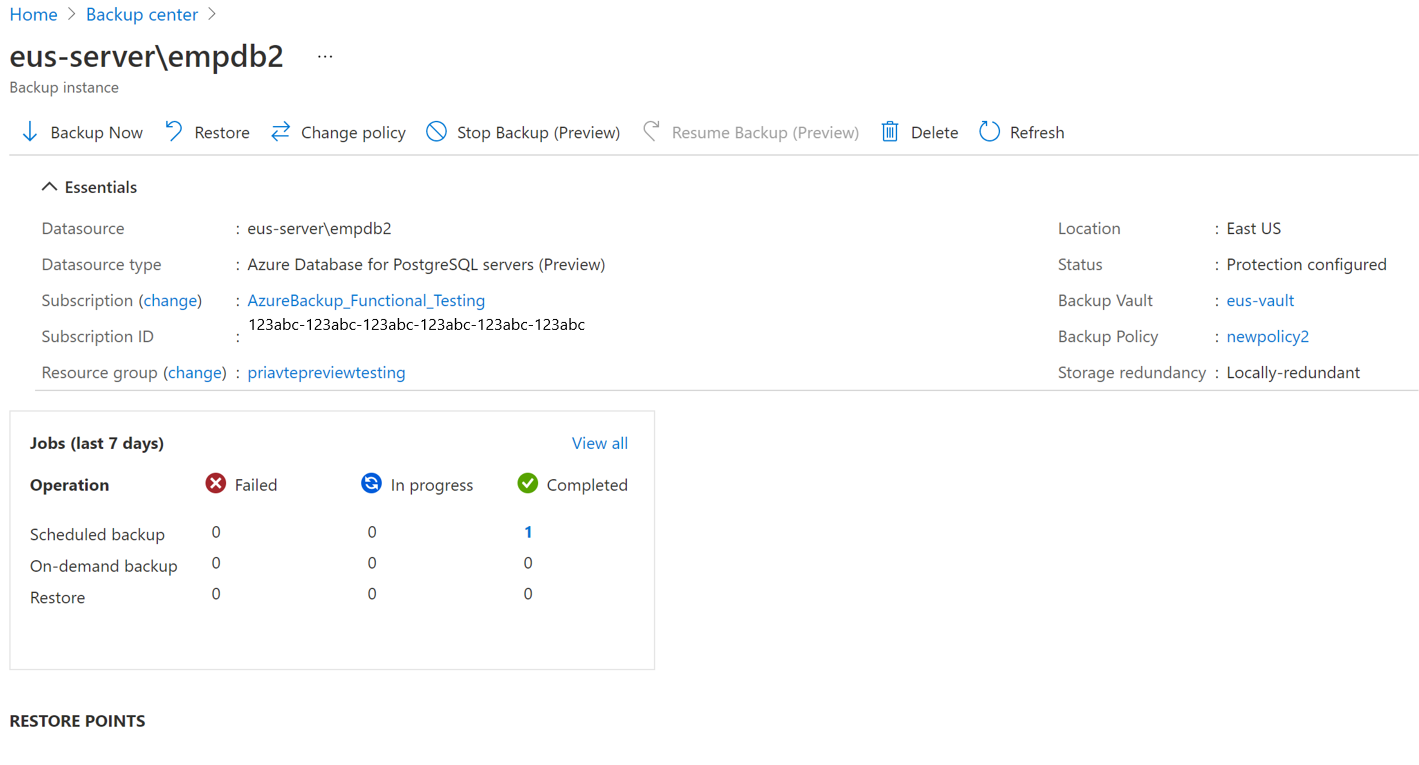Open View all jobs

(x=599, y=443)
